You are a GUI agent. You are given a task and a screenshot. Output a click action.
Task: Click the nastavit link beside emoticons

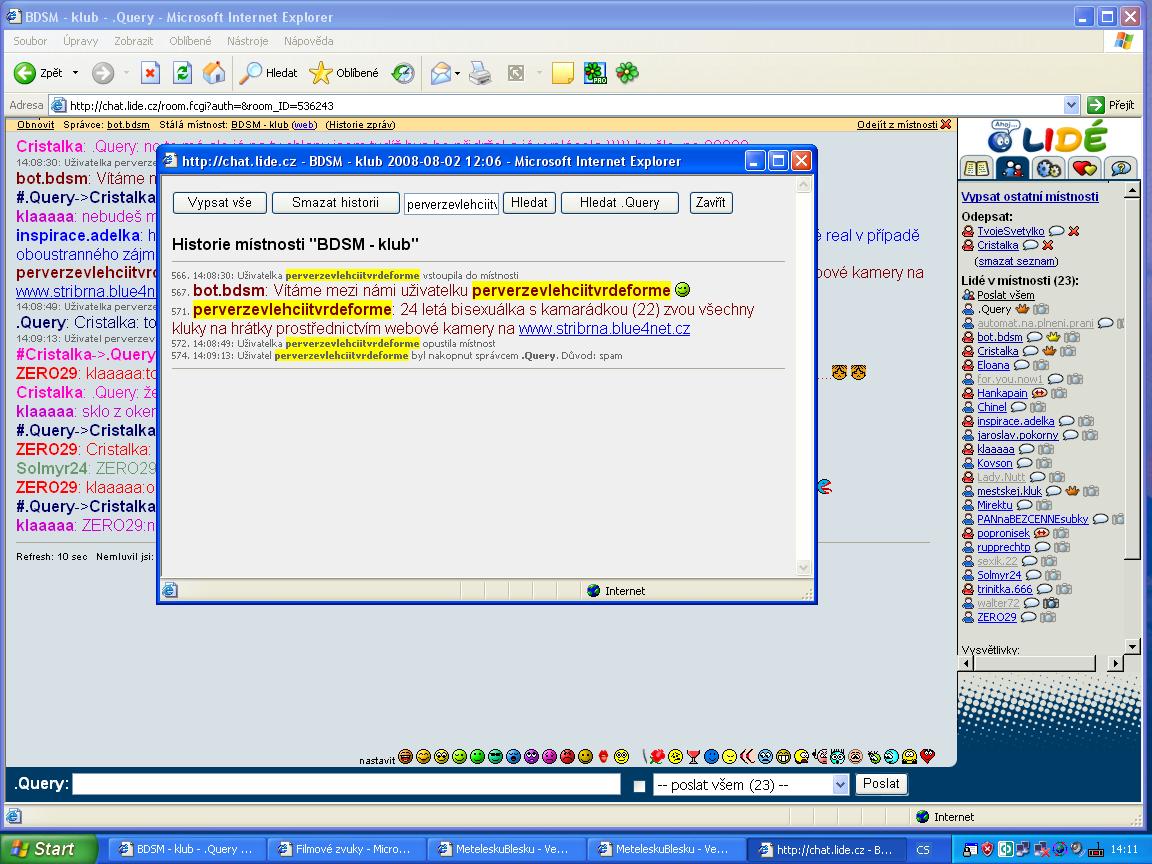point(377,760)
